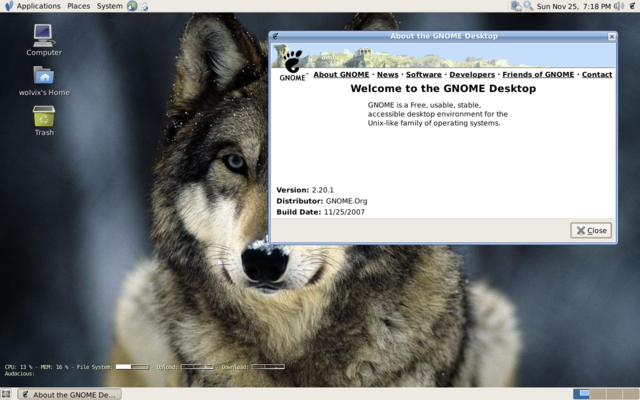Click the Version: 2.20.1 text
Screen dimensions: 640x400
point(305,190)
